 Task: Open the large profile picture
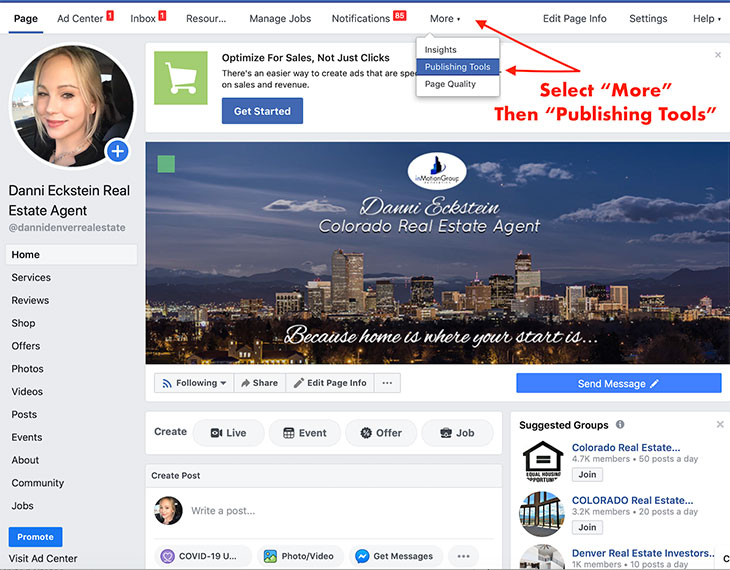pos(72,105)
